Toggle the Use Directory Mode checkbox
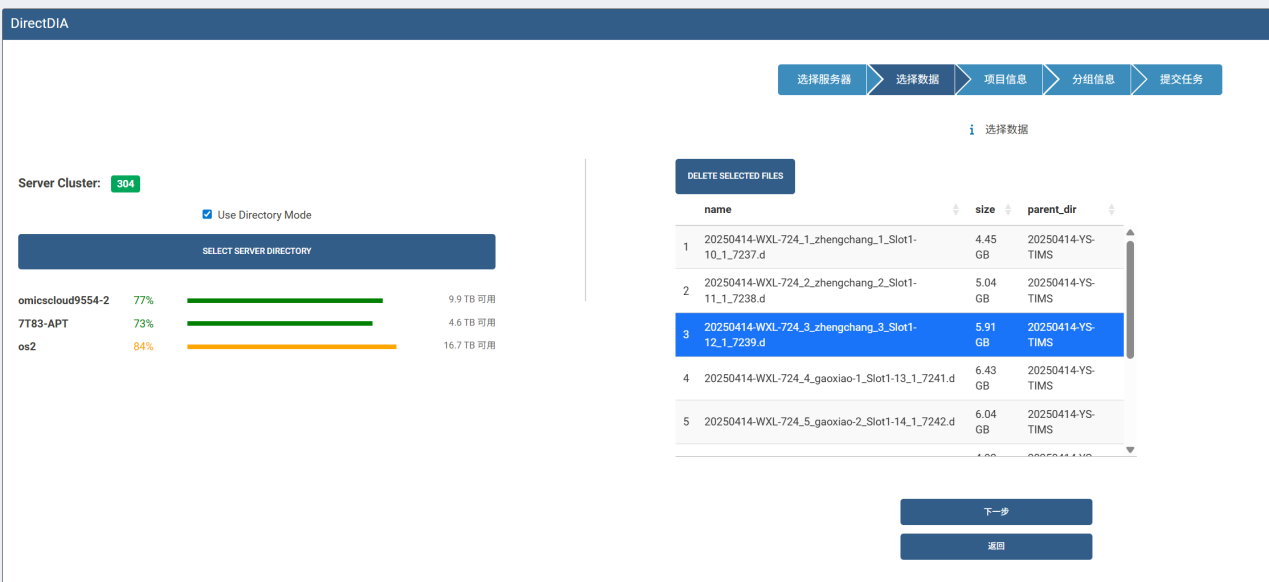Image resolution: width=1269 pixels, height=582 pixels. (x=207, y=214)
